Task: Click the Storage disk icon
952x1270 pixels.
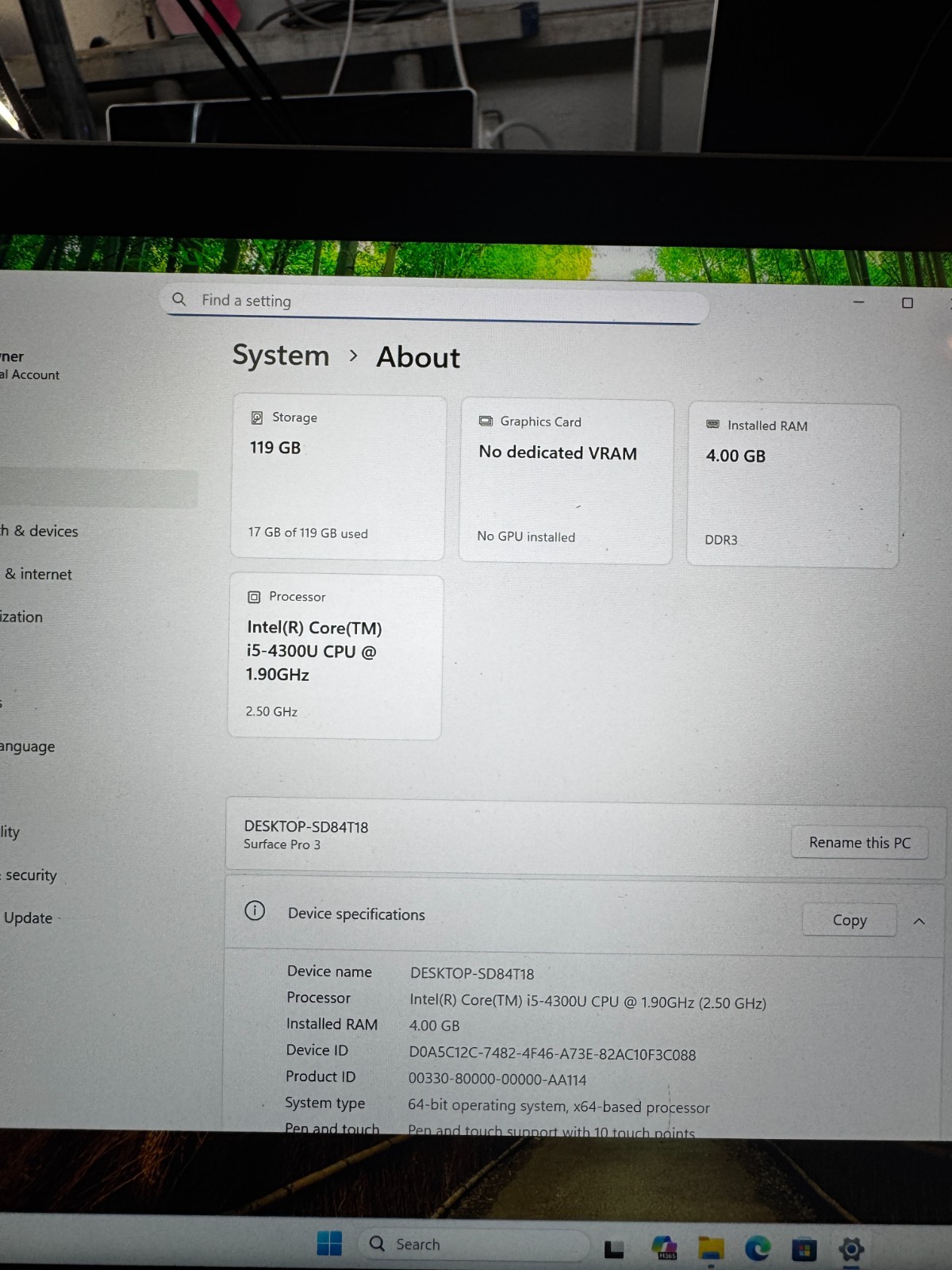Action: [257, 418]
